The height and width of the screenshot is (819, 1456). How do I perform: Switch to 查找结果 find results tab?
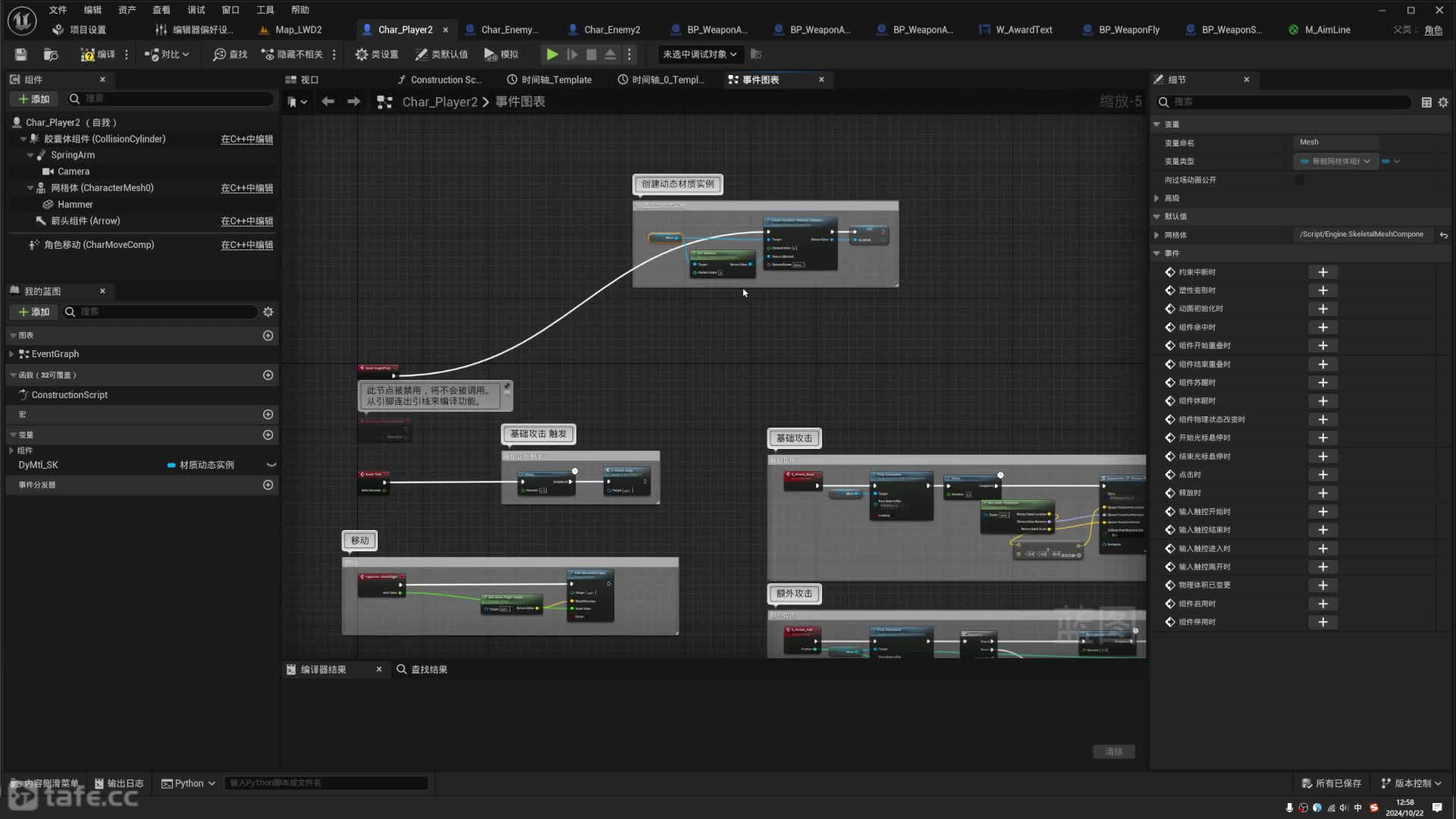[422, 670]
